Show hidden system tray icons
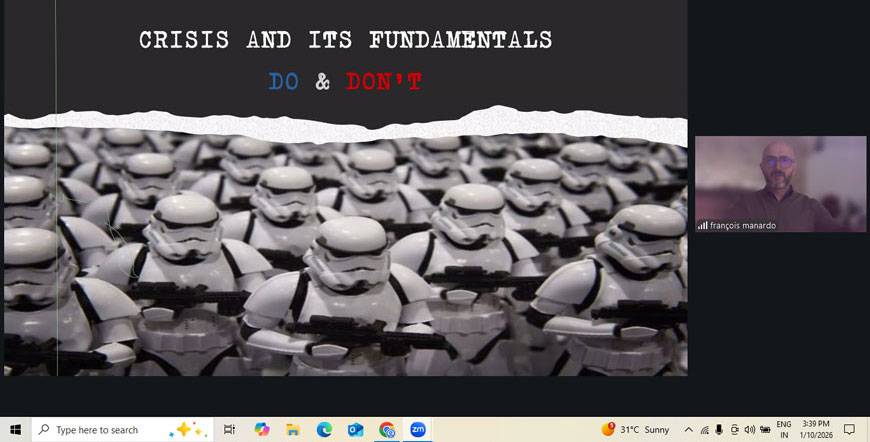870x442 pixels. (688, 429)
